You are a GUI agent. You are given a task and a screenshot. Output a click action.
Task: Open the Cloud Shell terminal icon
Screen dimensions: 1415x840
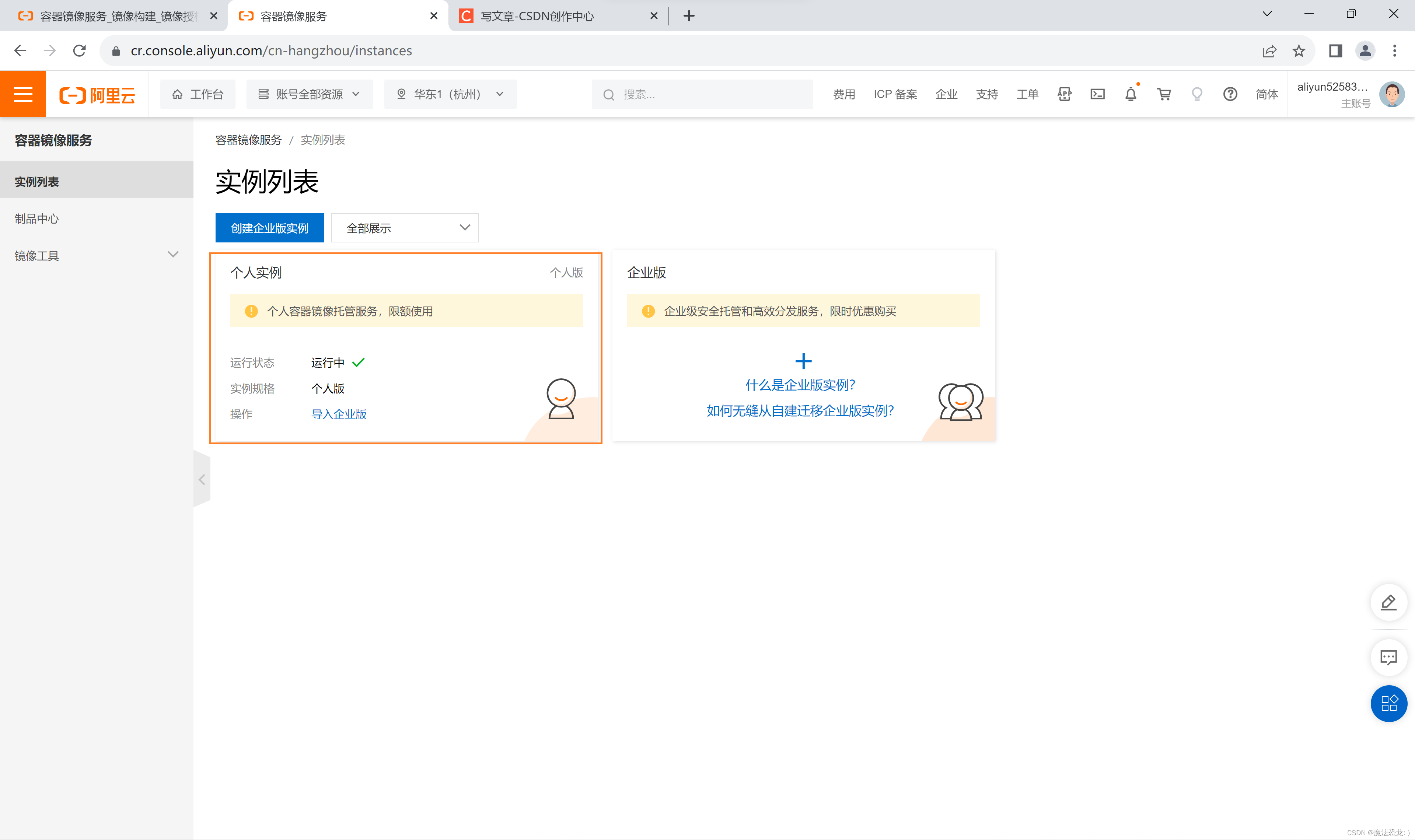coord(1097,94)
